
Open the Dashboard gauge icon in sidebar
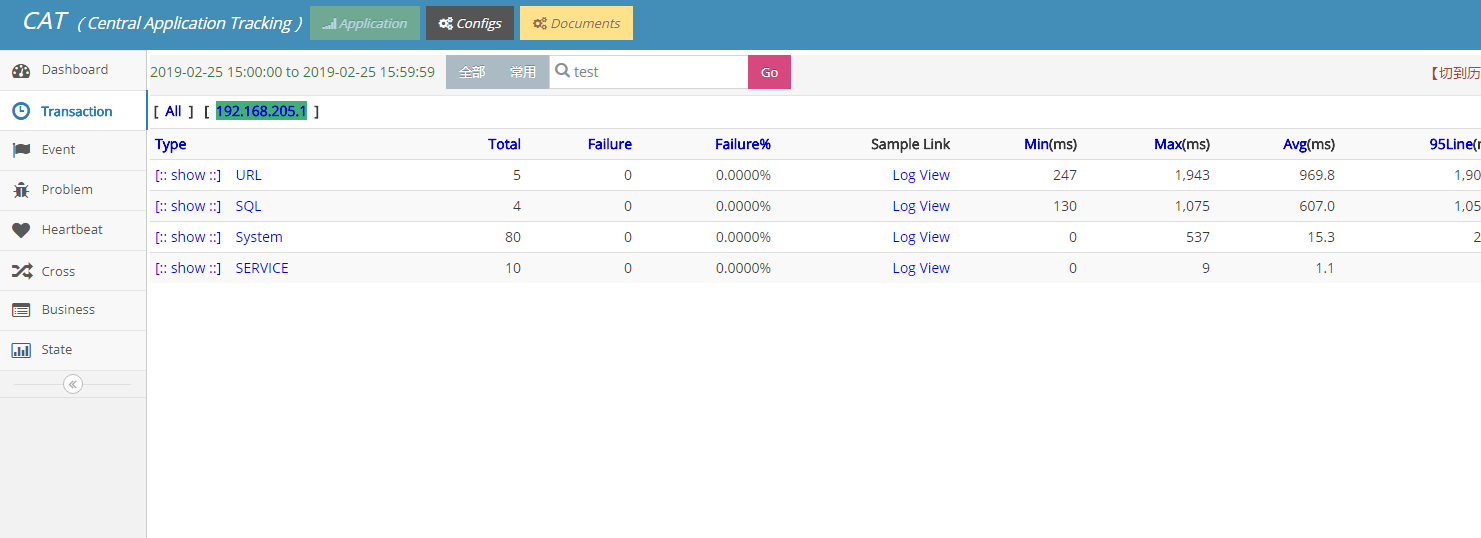[x=21, y=71]
